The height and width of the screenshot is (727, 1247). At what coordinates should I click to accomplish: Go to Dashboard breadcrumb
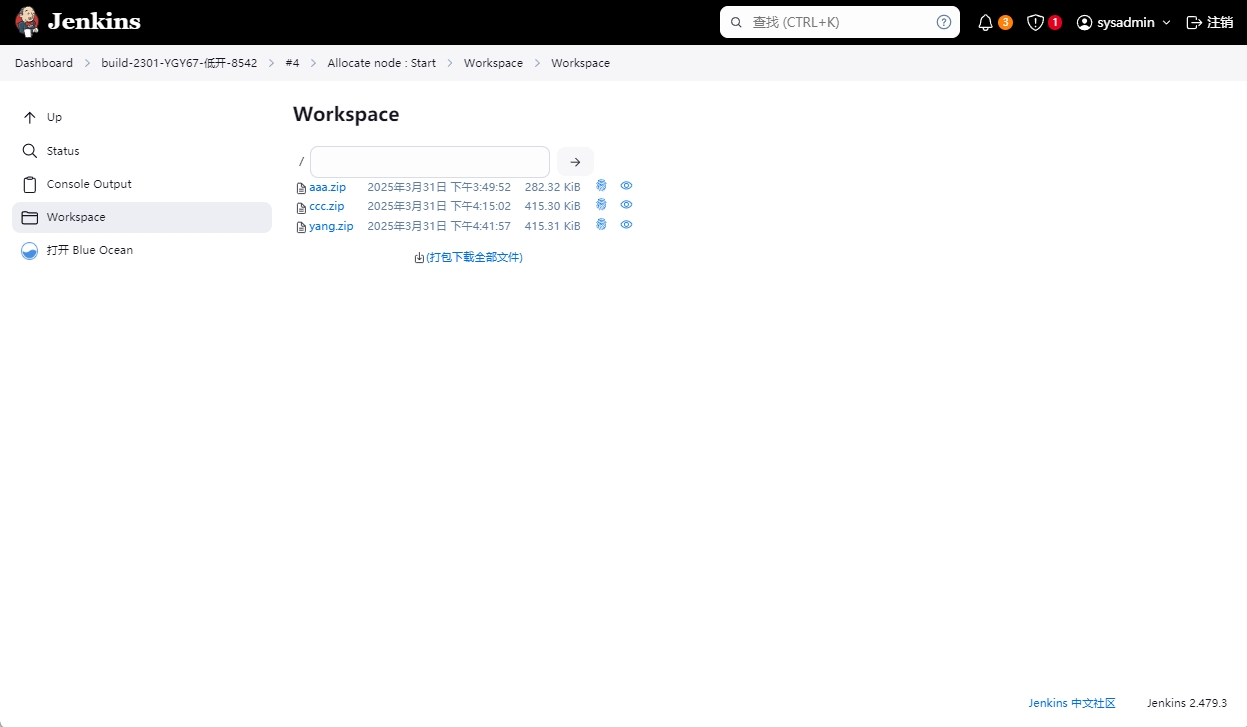click(44, 63)
